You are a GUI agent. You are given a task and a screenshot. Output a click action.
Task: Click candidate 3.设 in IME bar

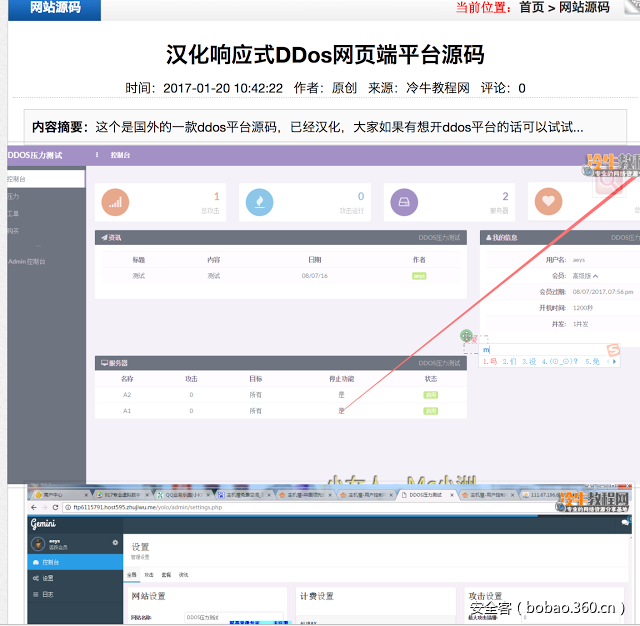[529, 362]
